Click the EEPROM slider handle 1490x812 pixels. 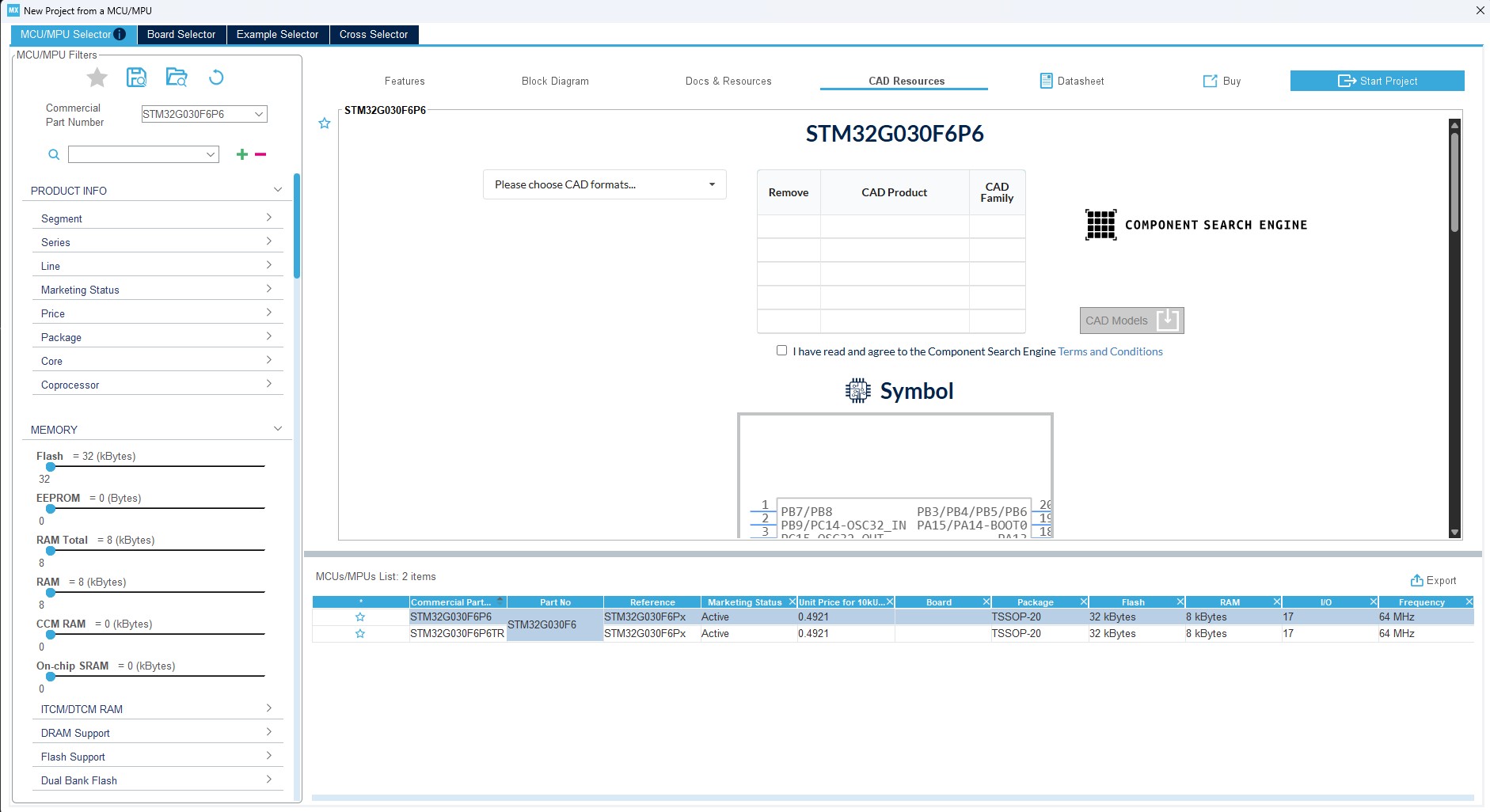[x=51, y=509]
